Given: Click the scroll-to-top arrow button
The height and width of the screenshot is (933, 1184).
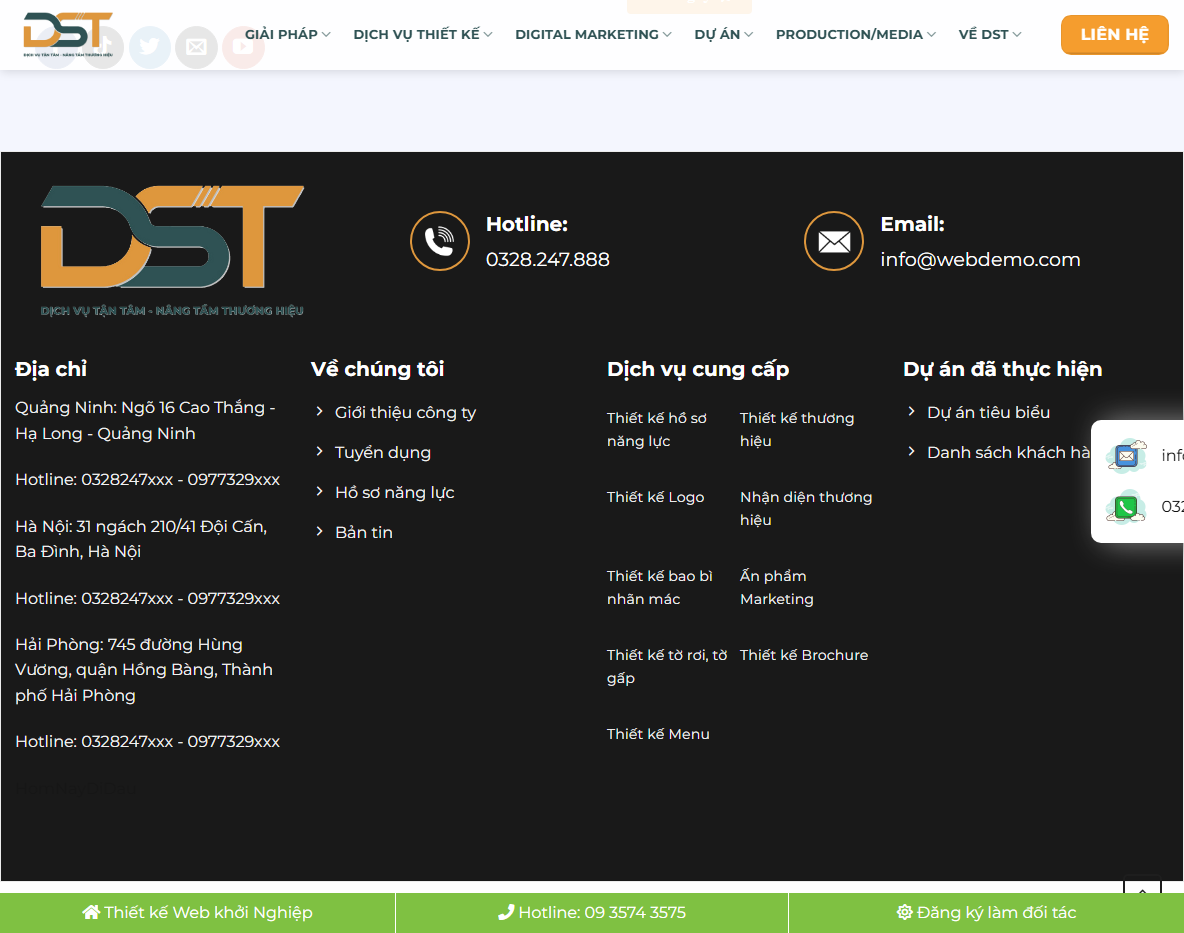Looking at the screenshot, I should coord(1142,891).
